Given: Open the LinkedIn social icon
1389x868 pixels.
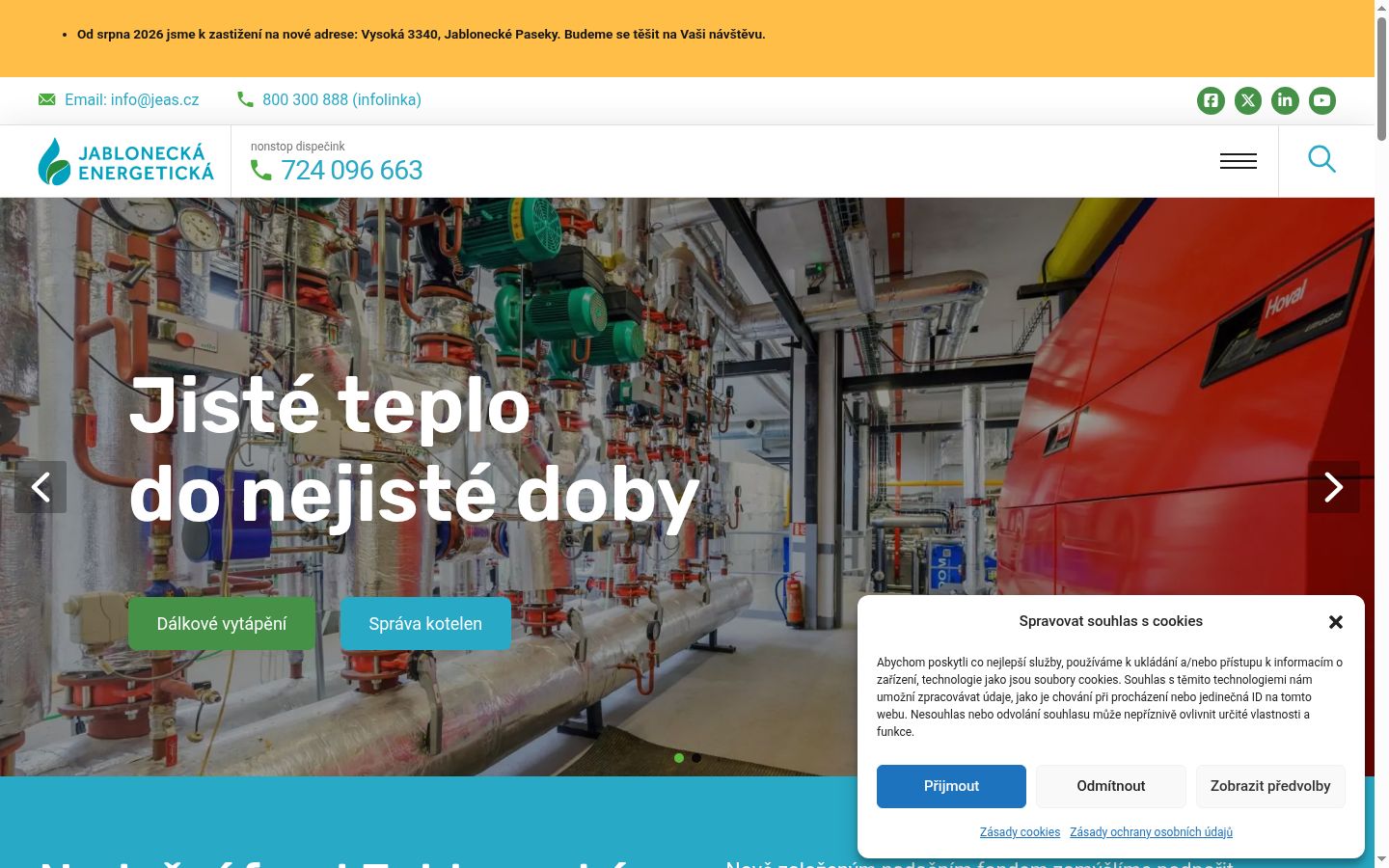Looking at the screenshot, I should coord(1285,100).
